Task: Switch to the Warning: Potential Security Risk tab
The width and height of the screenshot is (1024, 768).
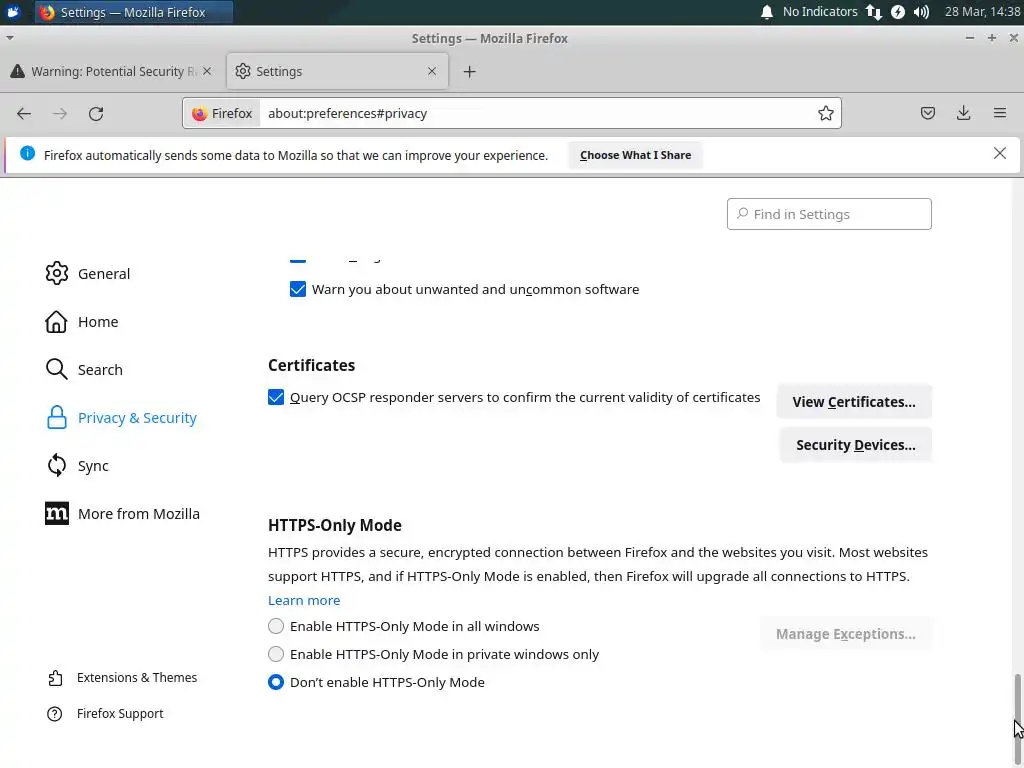Action: 108,72
